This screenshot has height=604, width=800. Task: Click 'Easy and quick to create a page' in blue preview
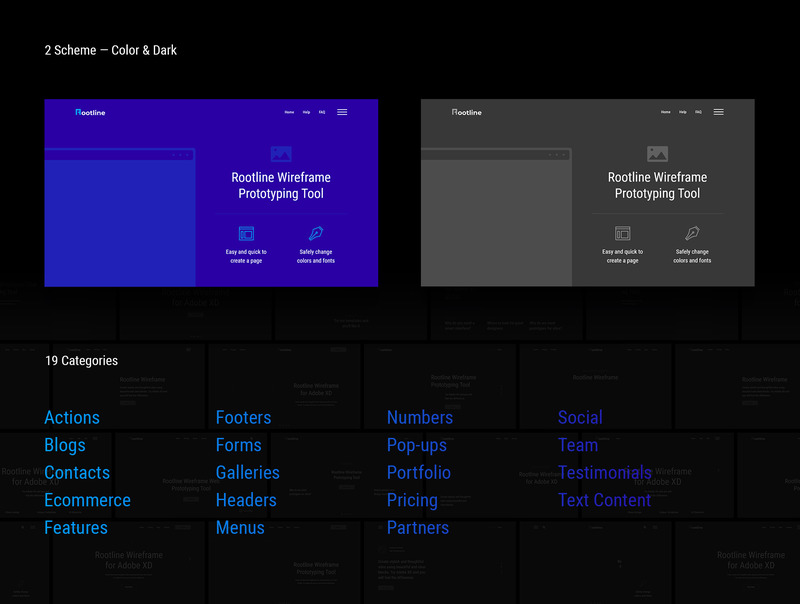246,257
